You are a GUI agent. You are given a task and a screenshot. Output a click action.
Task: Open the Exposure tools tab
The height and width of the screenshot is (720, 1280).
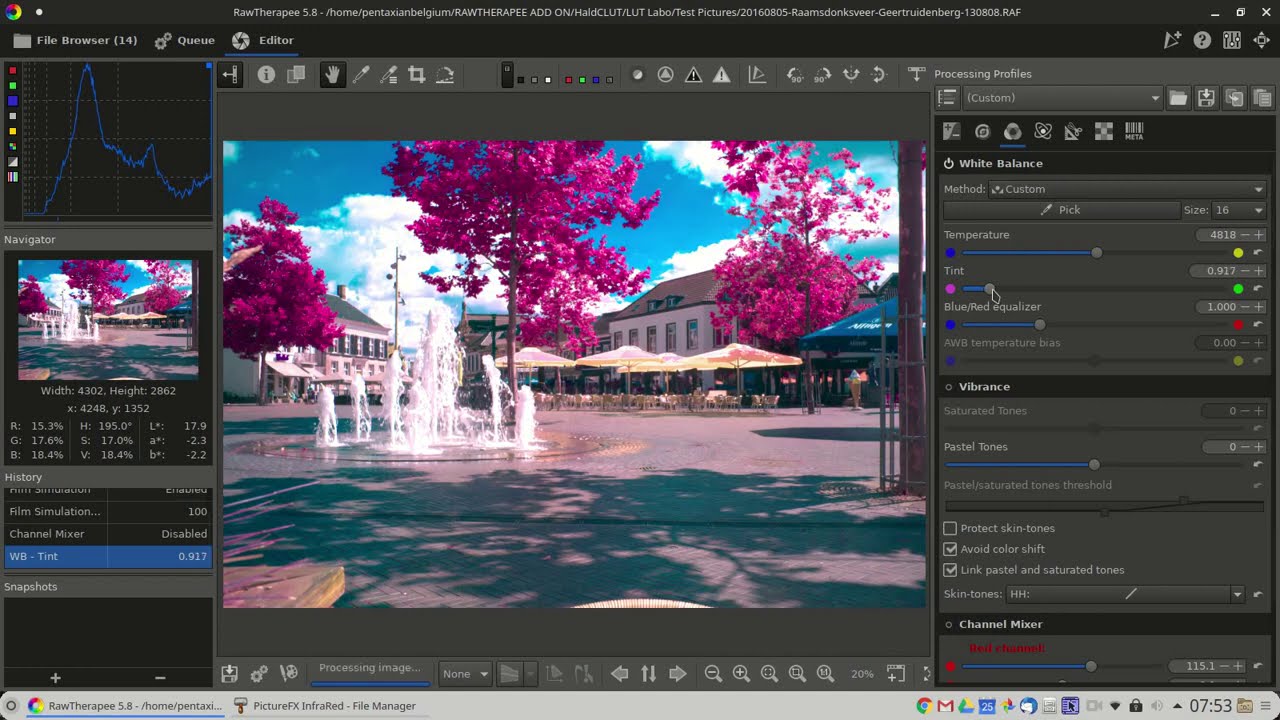(952, 131)
